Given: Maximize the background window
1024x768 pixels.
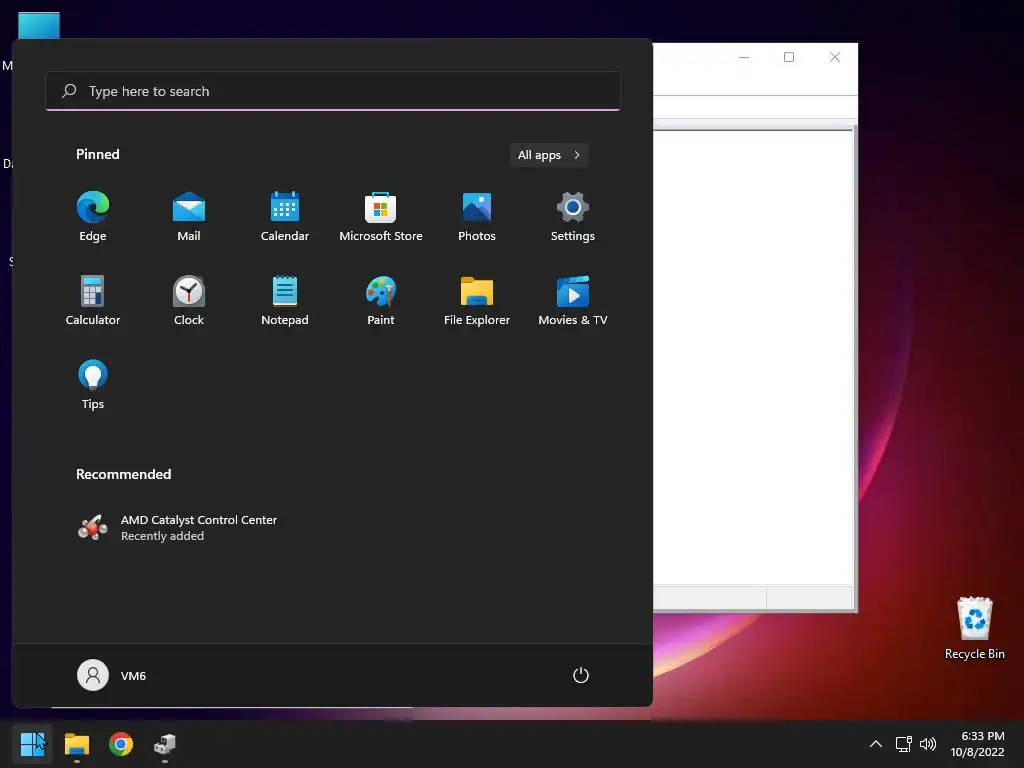Looking at the screenshot, I should [x=789, y=57].
